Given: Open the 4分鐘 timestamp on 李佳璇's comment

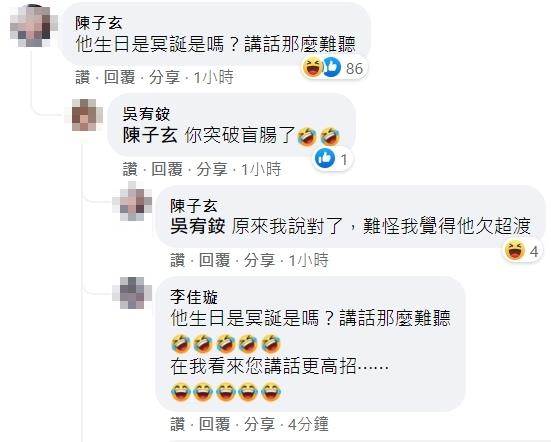Looking at the screenshot, I should pyautogui.click(x=308, y=424).
